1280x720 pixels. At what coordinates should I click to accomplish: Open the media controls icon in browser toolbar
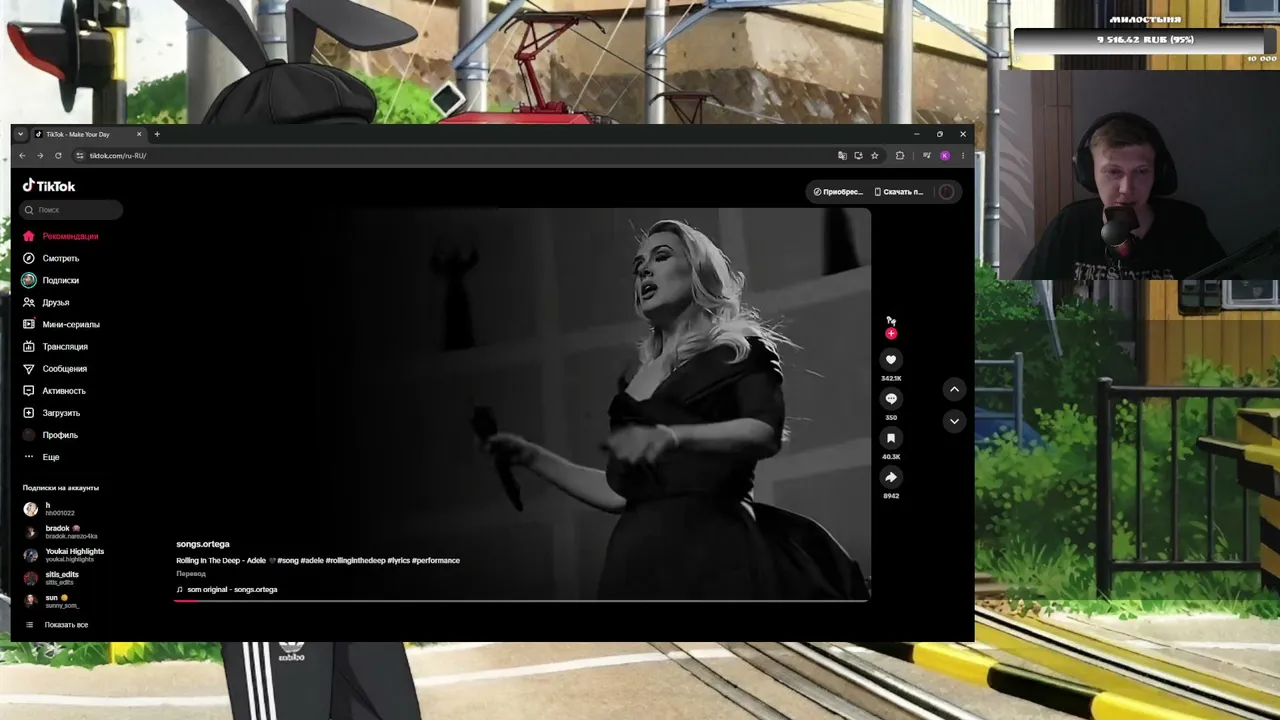pyautogui.click(x=927, y=156)
